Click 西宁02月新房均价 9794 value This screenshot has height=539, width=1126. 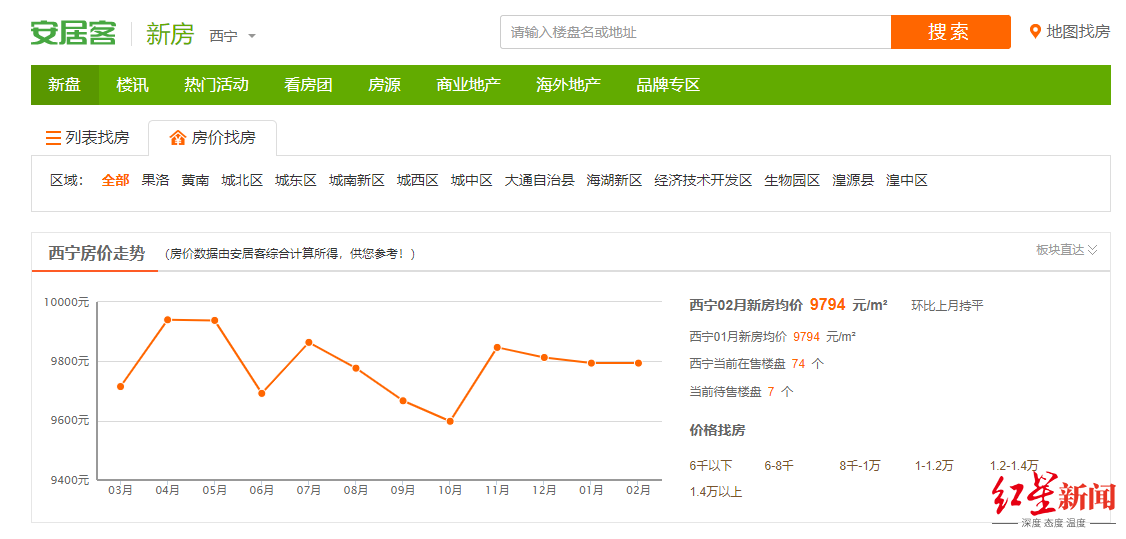(x=827, y=305)
